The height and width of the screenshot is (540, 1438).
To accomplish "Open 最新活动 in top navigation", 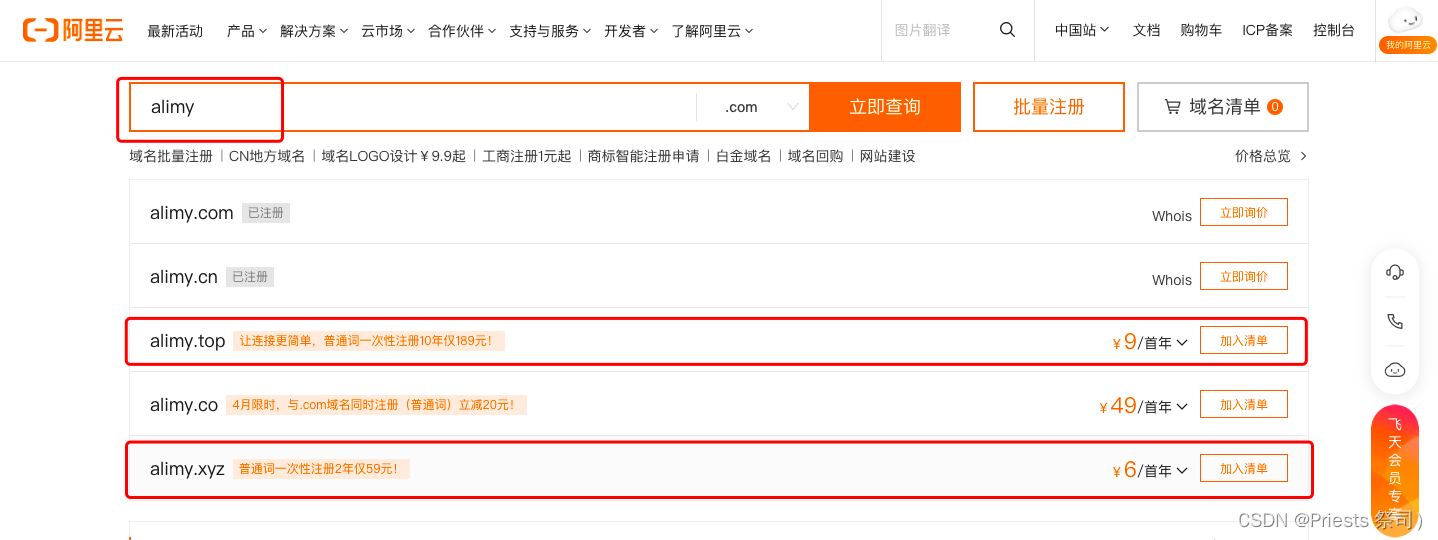I will click(x=175, y=31).
